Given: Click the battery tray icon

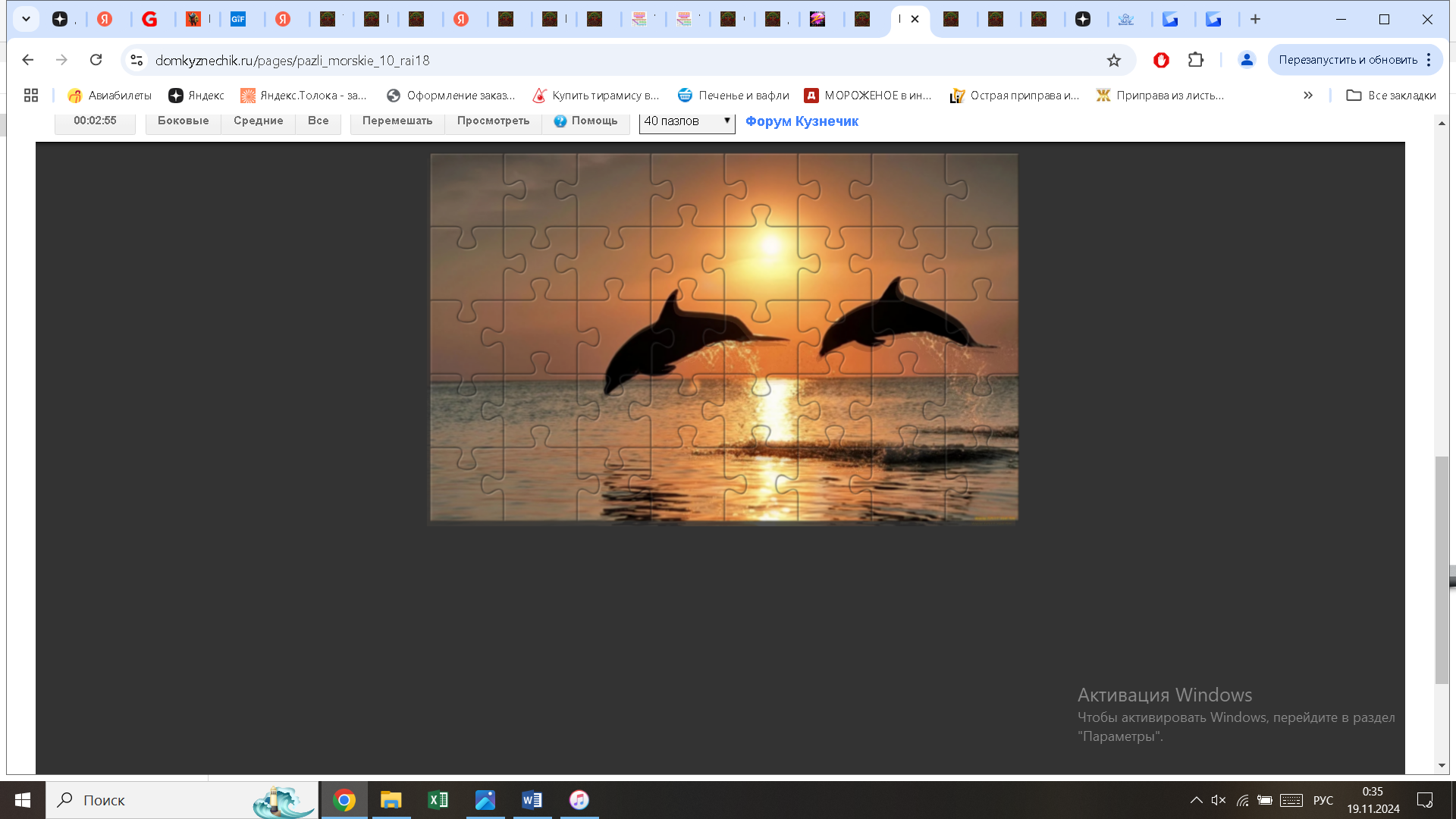Looking at the screenshot, I should (x=1265, y=800).
